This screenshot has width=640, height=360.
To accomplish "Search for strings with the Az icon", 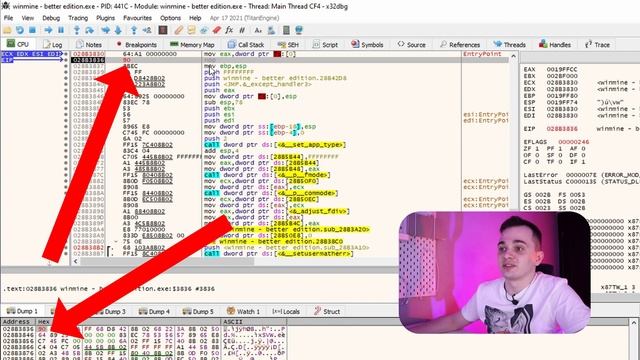I will point(258,30).
